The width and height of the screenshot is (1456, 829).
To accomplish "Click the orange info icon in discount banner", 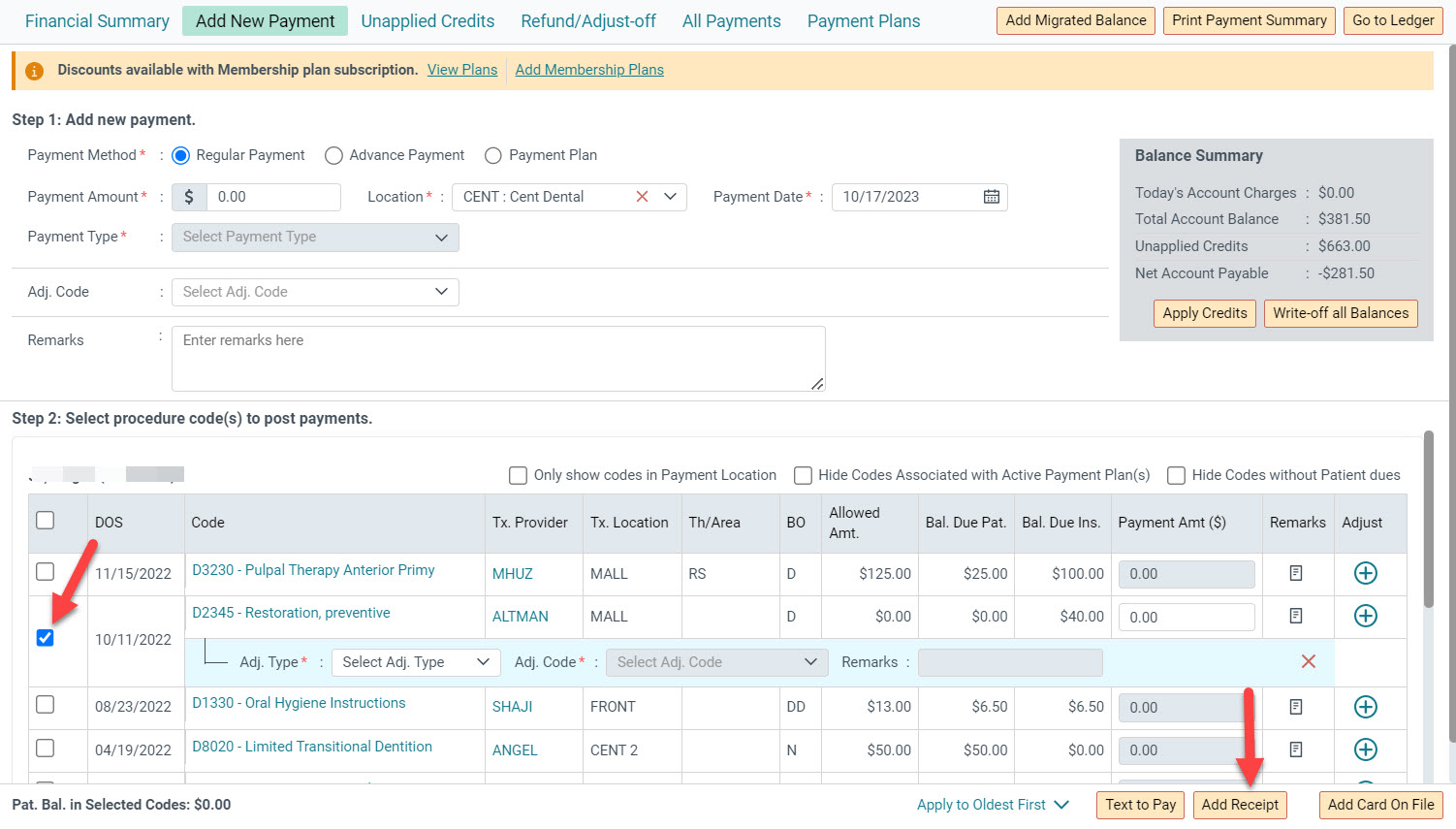I will coord(34,71).
